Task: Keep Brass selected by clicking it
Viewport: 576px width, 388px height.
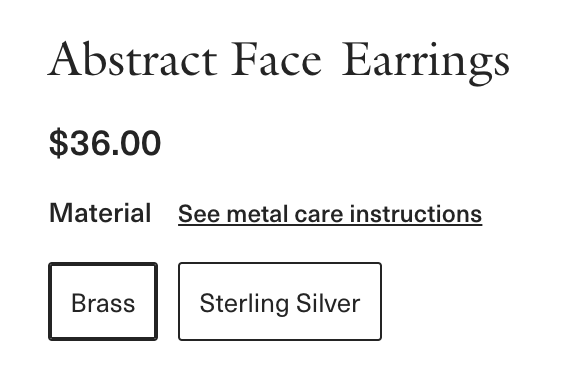Action: (103, 301)
